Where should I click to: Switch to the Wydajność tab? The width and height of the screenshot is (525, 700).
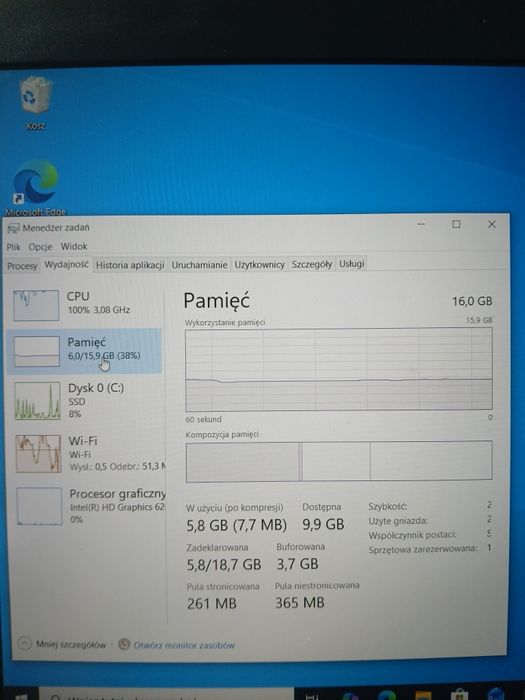point(67,264)
